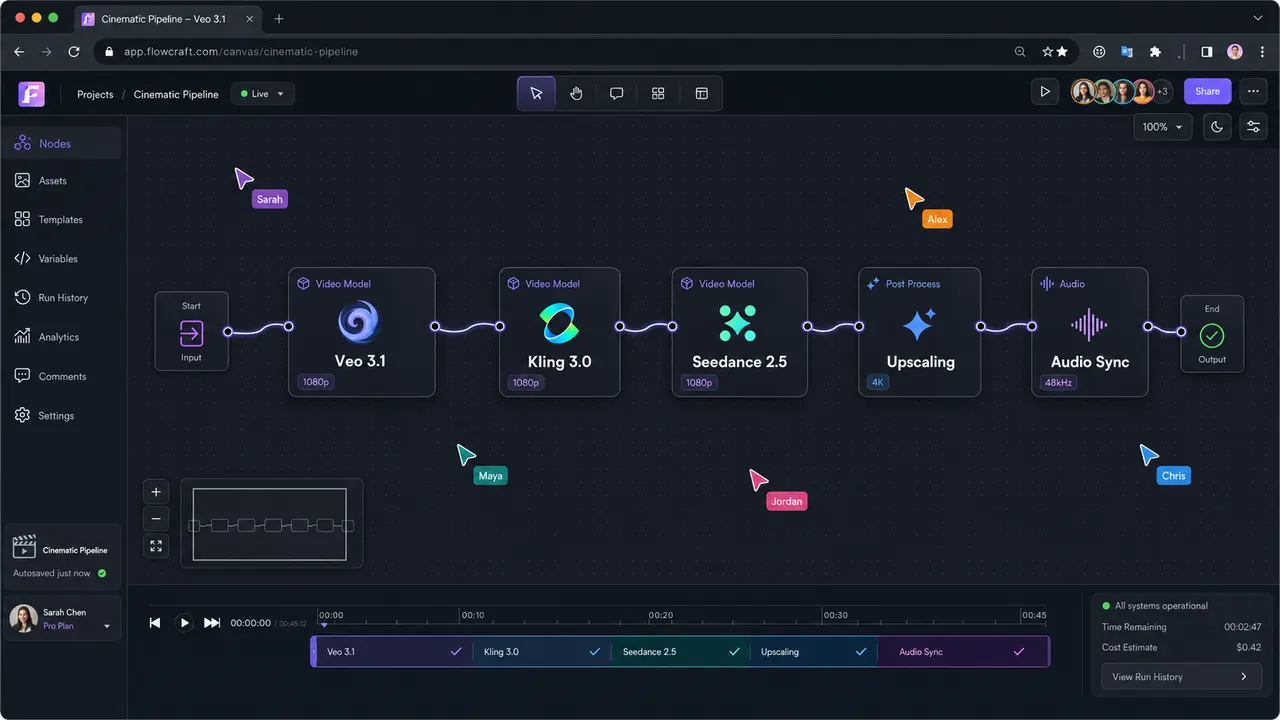Open the more options menu beside Share

pos(1254,92)
